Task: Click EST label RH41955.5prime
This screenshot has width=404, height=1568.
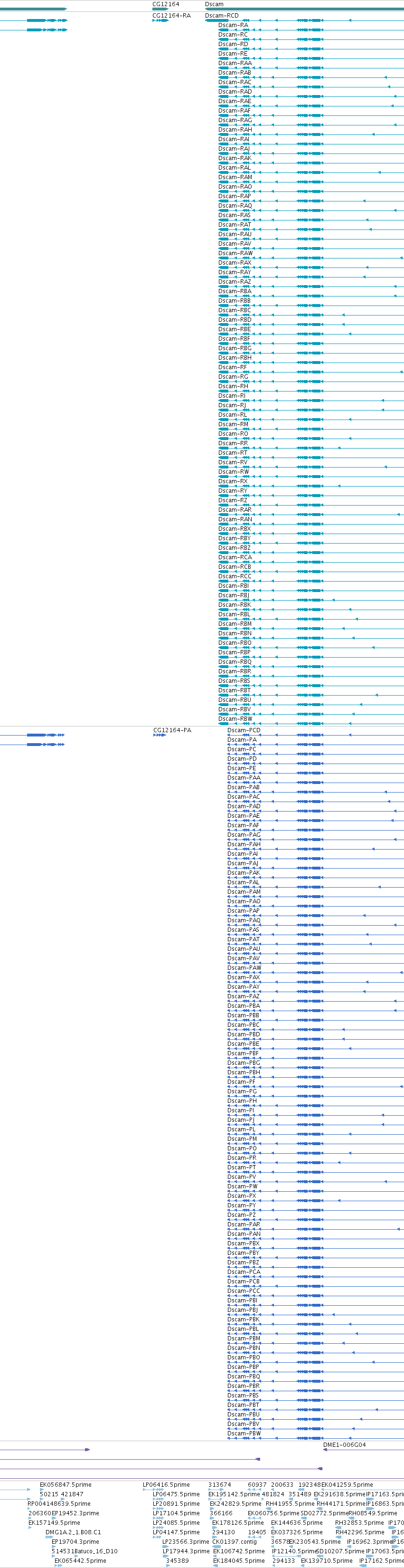Action: click(290, 1504)
